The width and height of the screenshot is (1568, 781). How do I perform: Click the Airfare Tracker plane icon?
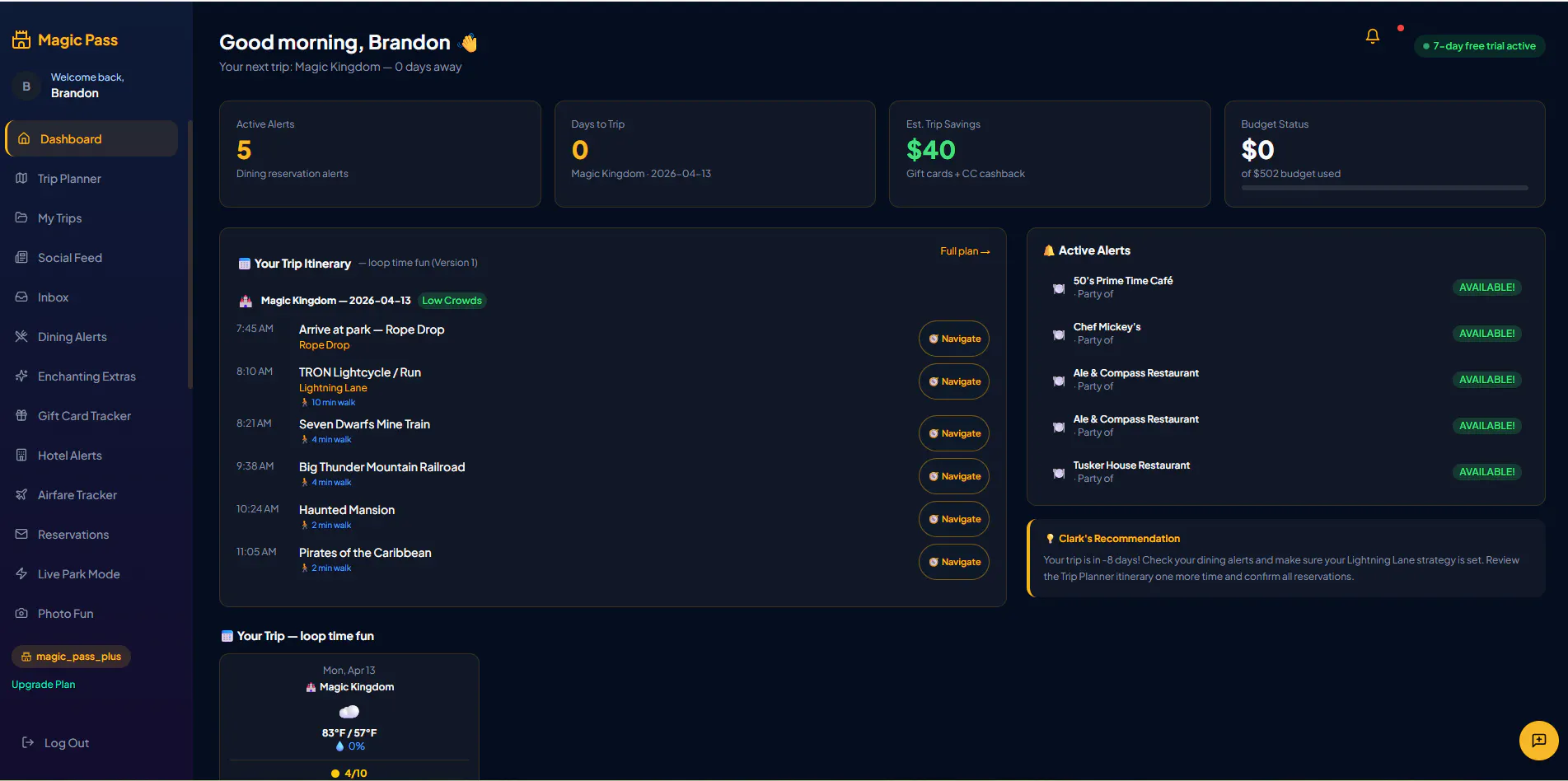click(x=21, y=495)
